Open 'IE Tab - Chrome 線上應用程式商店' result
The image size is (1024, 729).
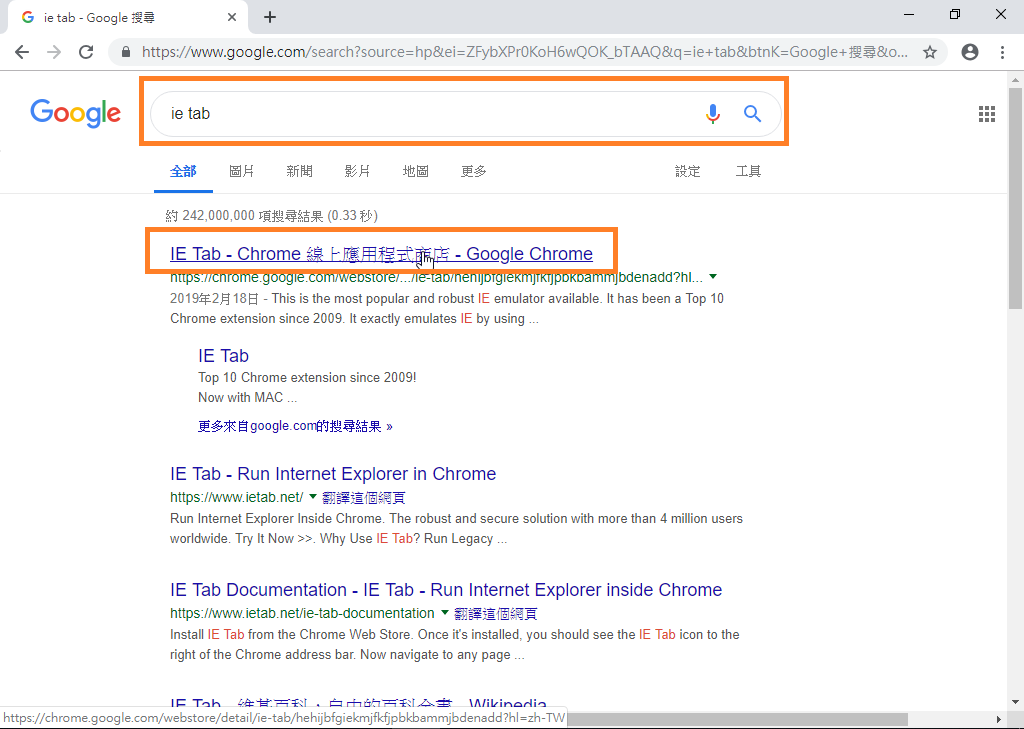point(381,253)
